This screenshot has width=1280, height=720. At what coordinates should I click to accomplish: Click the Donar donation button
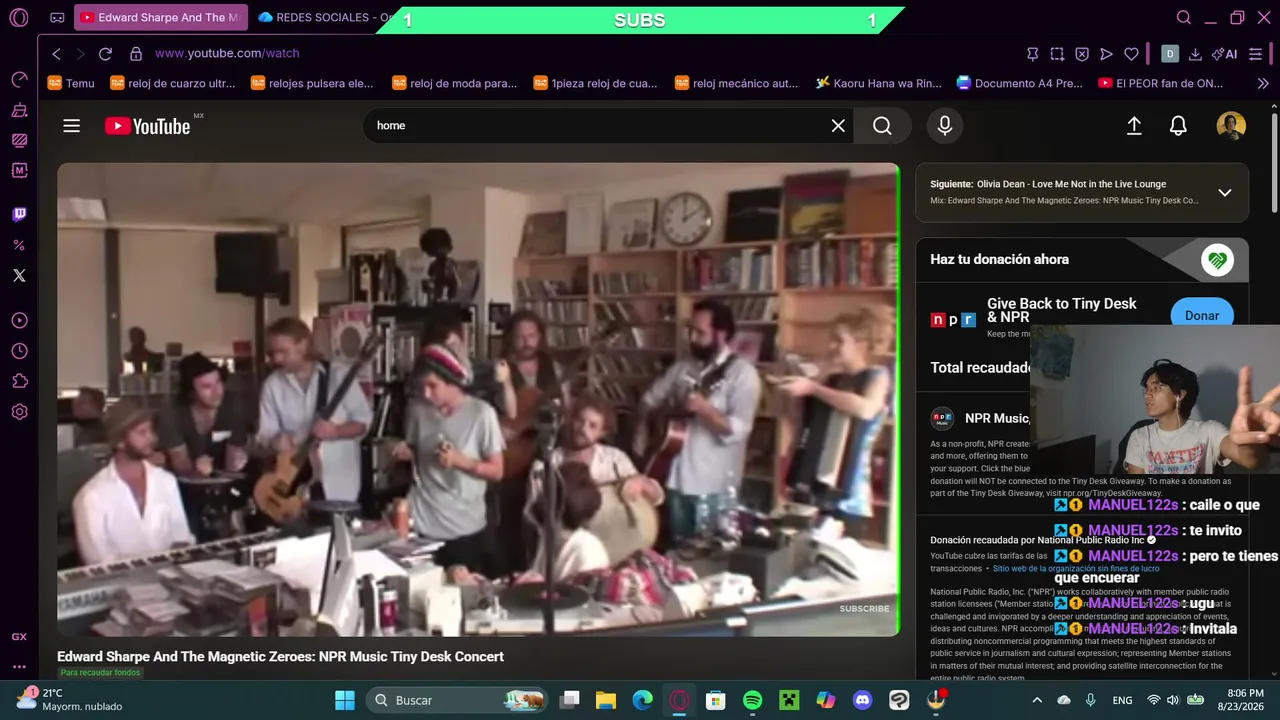pyautogui.click(x=1202, y=315)
